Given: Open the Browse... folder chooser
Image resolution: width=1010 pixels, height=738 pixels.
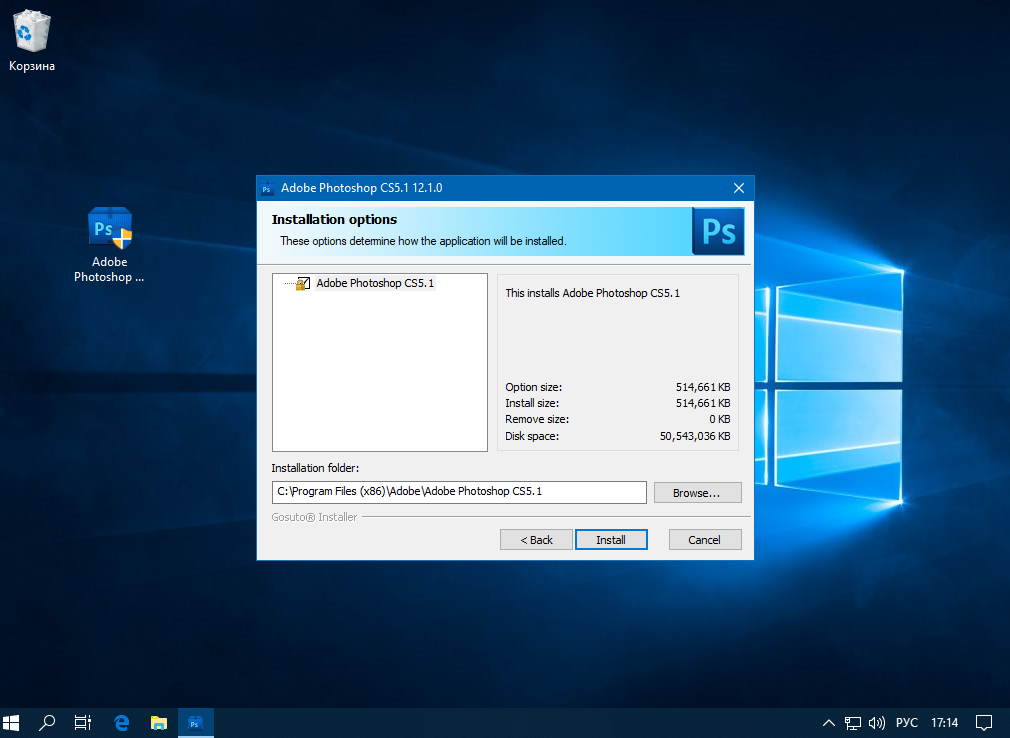Looking at the screenshot, I should tap(698, 493).
